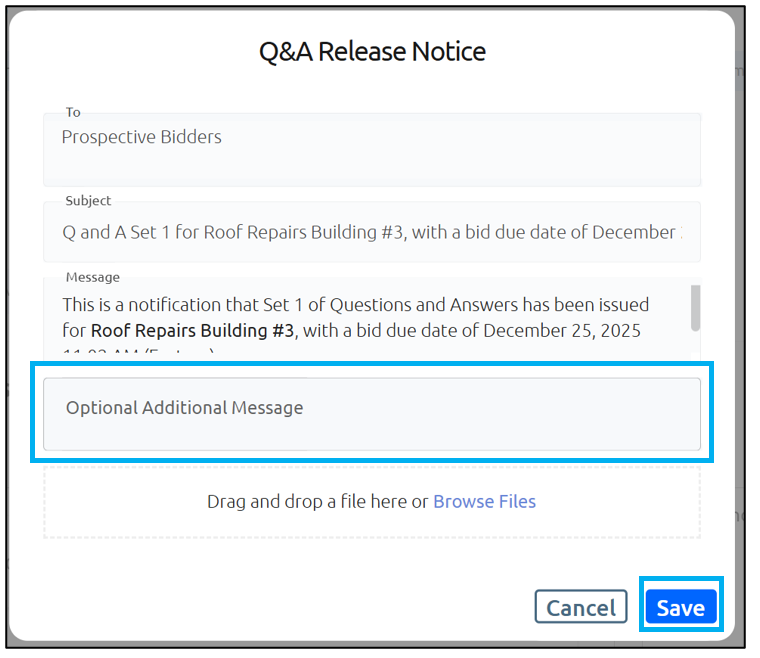Click the Q&A Release Notice title
This screenshot has height=658, width=760.
pos(372,52)
